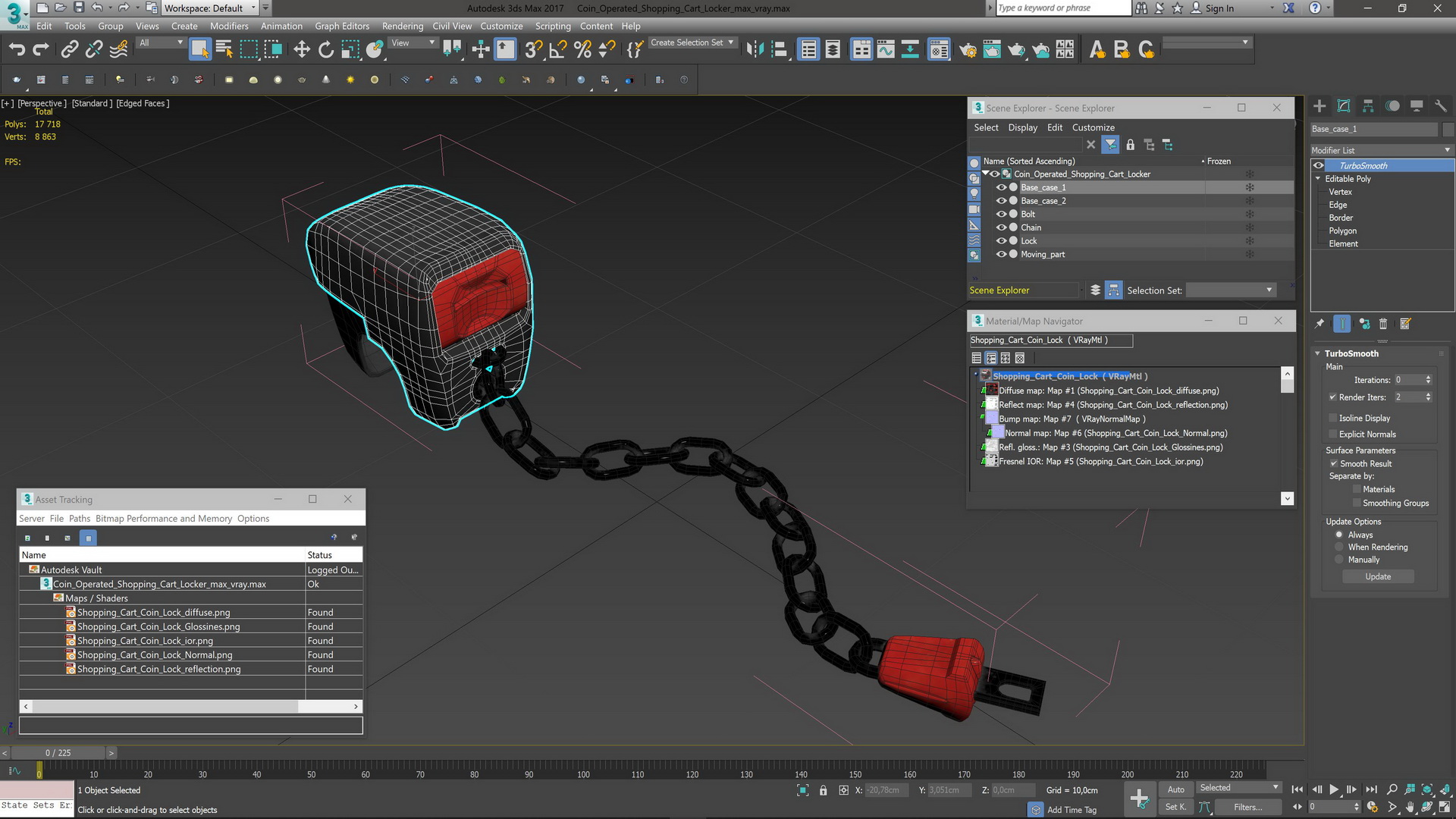This screenshot has height=819, width=1456.
Task: Collapse the Editable Poly modifier tree
Action: coord(1318,179)
